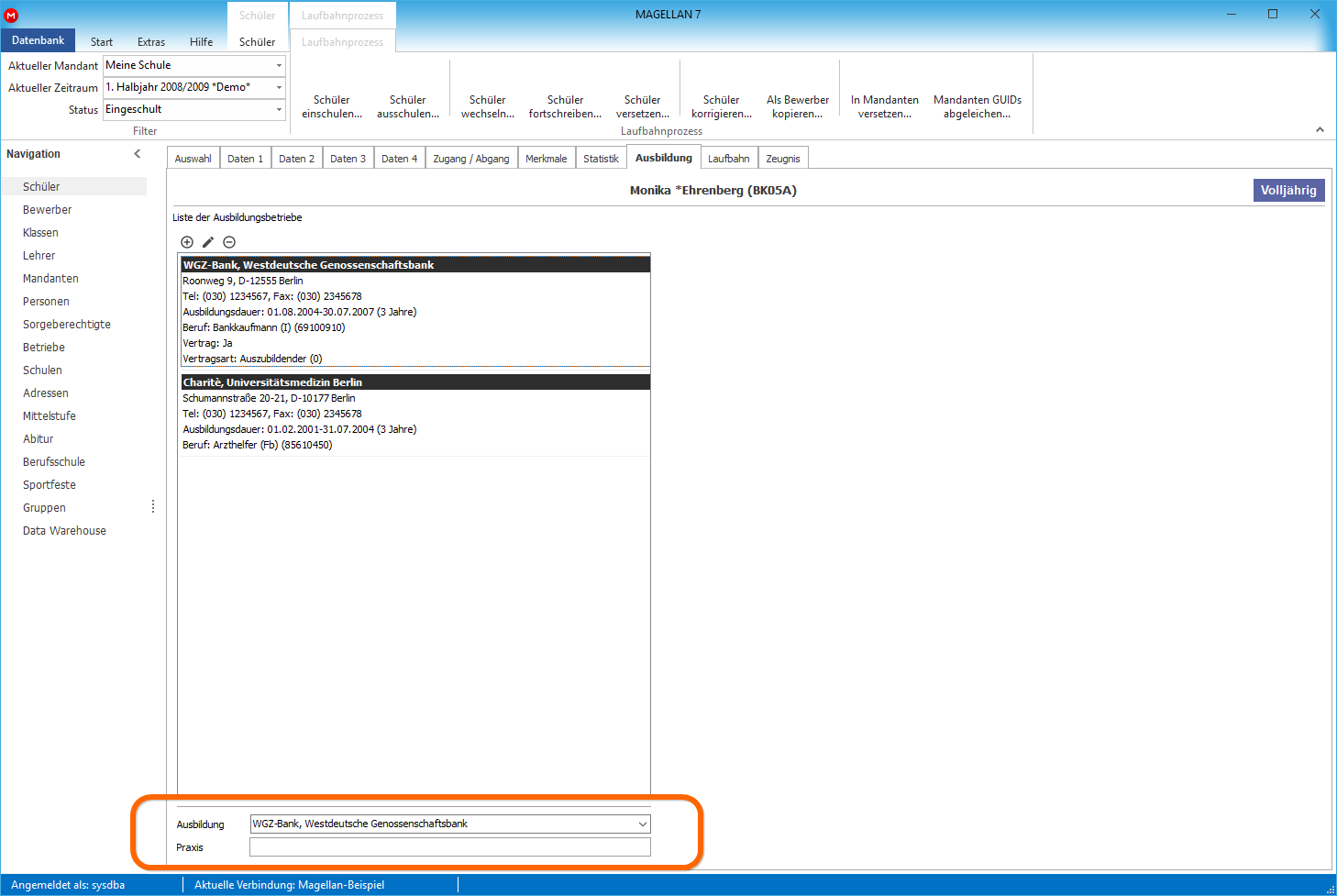Click the red MAGELLAN app icon
This screenshot has height=896, width=1337.
11,15
